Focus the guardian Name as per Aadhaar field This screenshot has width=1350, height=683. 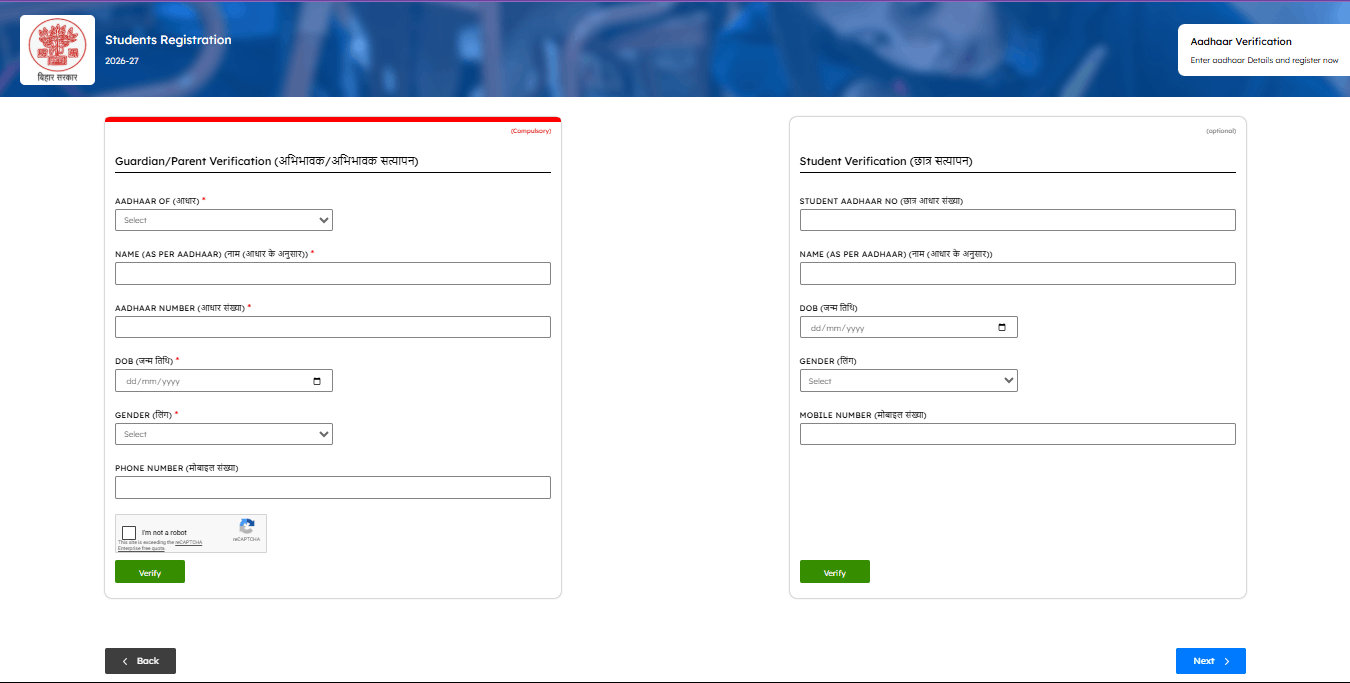coord(332,274)
